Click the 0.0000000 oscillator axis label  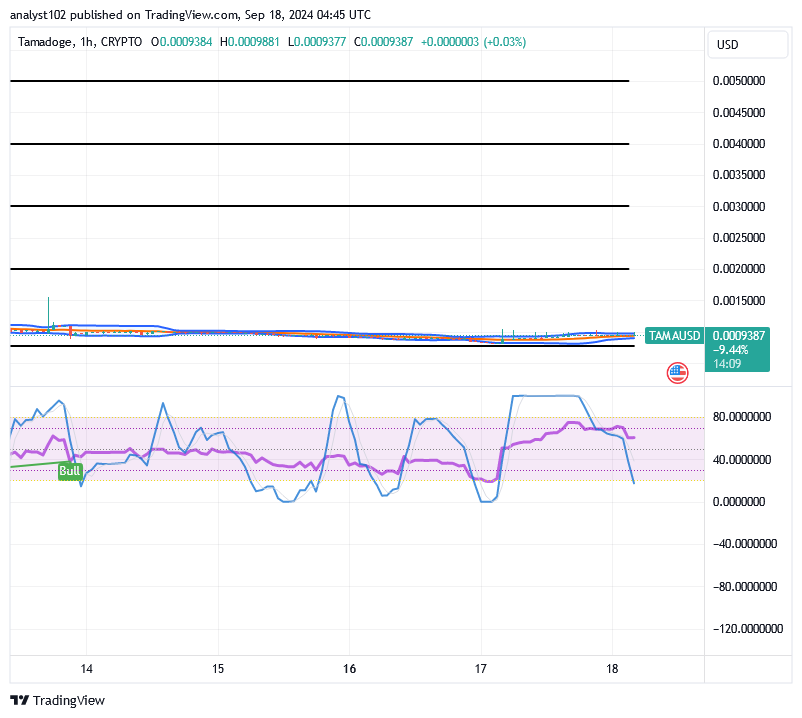pyautogui.click(x=739, y=502)
